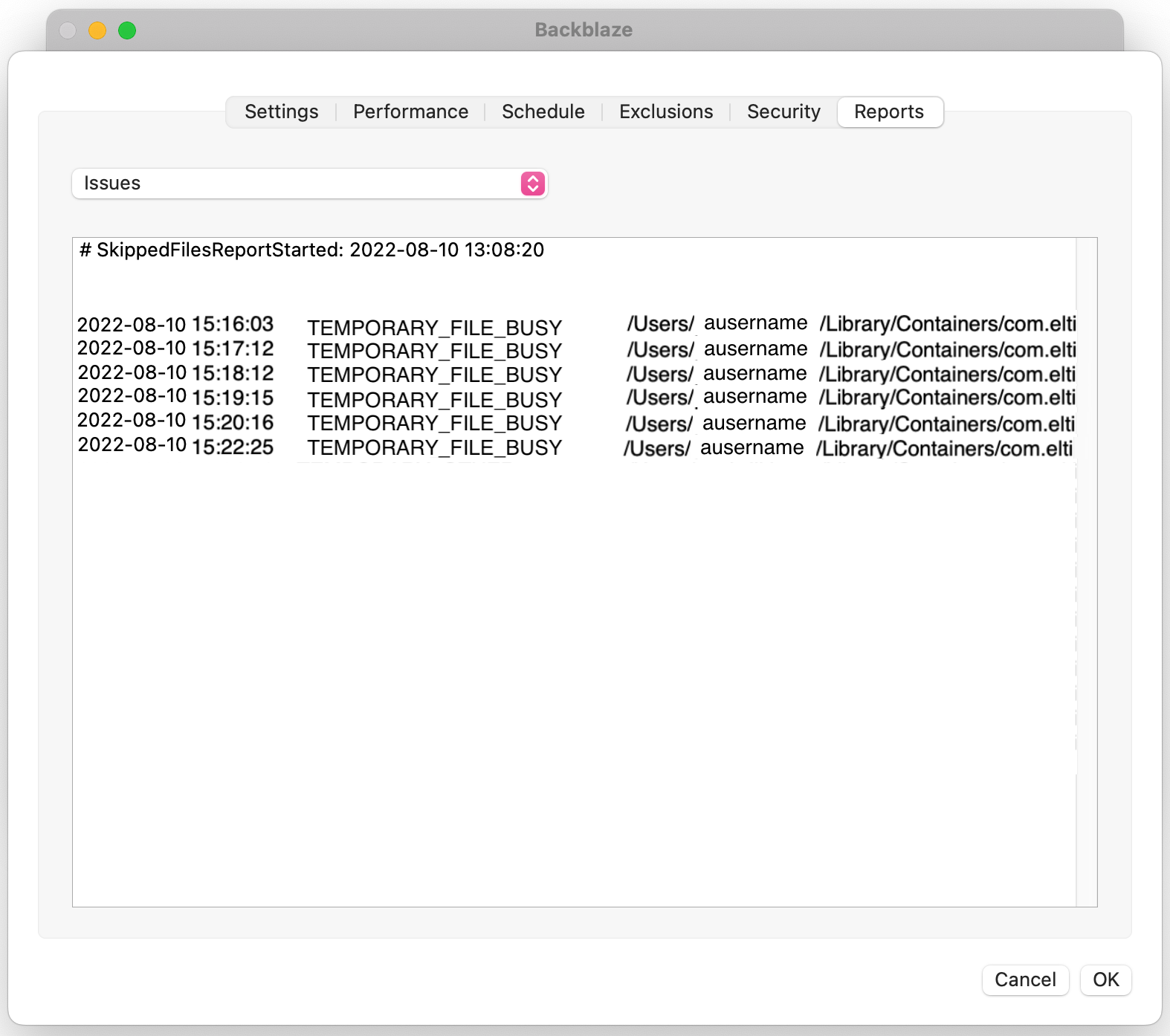Click TEMPORARY_FILE_BUSY in the 15:22:25 row
The width and height of the screenshot is (1170, 1036).
[435, 447]
